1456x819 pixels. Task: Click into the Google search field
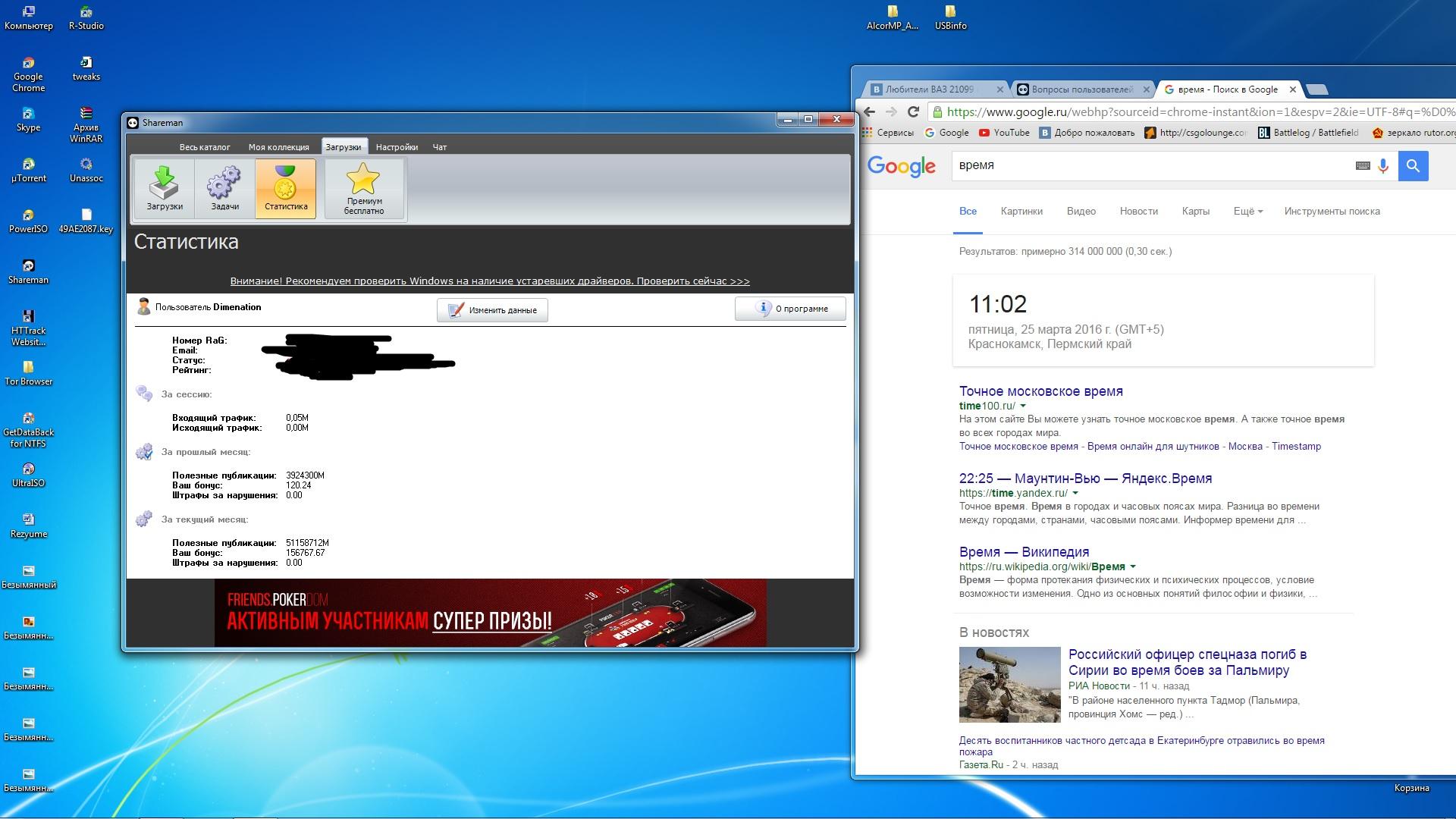click(x=1153, y=166)
